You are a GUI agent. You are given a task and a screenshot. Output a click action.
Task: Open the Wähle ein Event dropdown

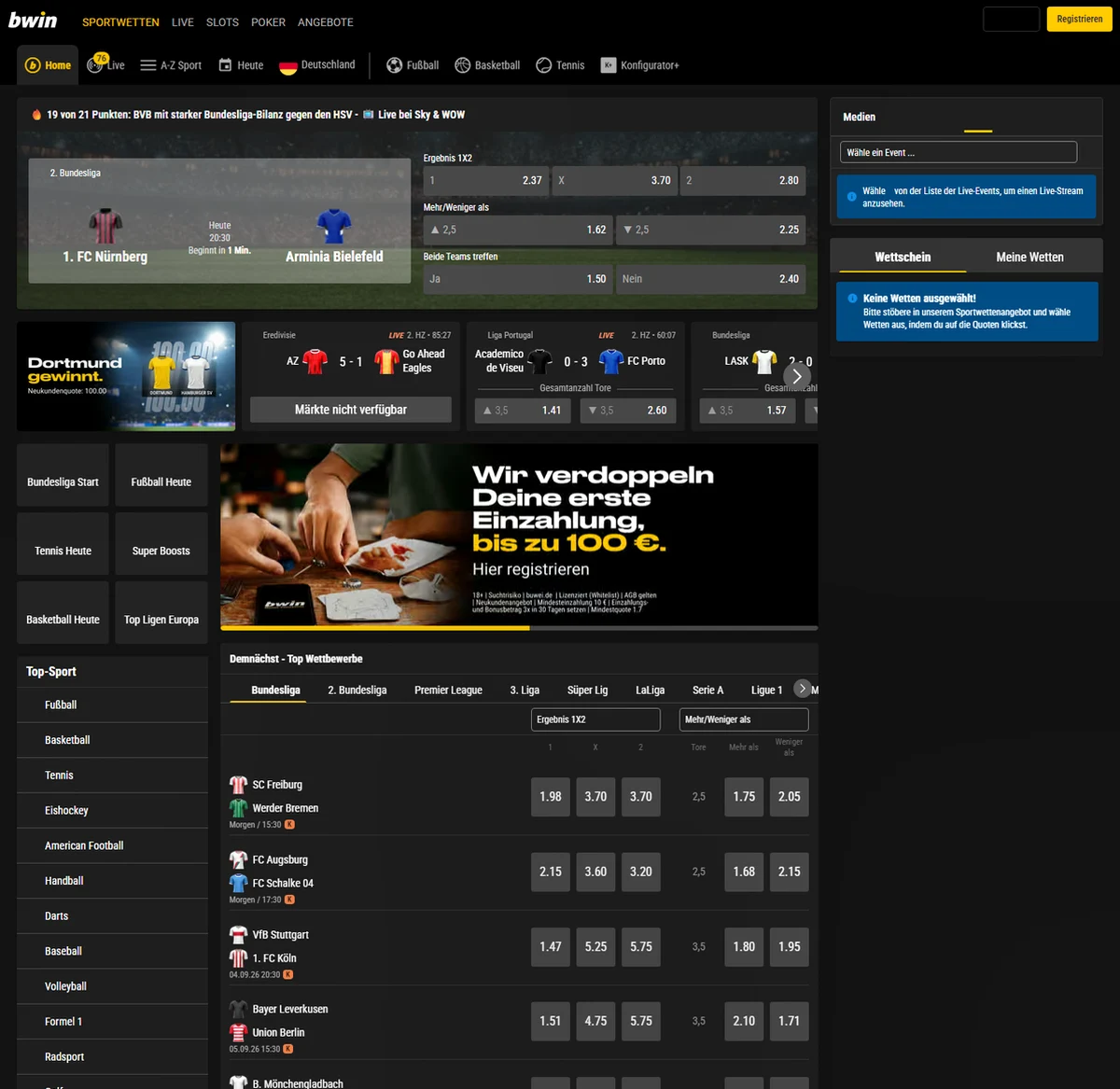[959, 152]
